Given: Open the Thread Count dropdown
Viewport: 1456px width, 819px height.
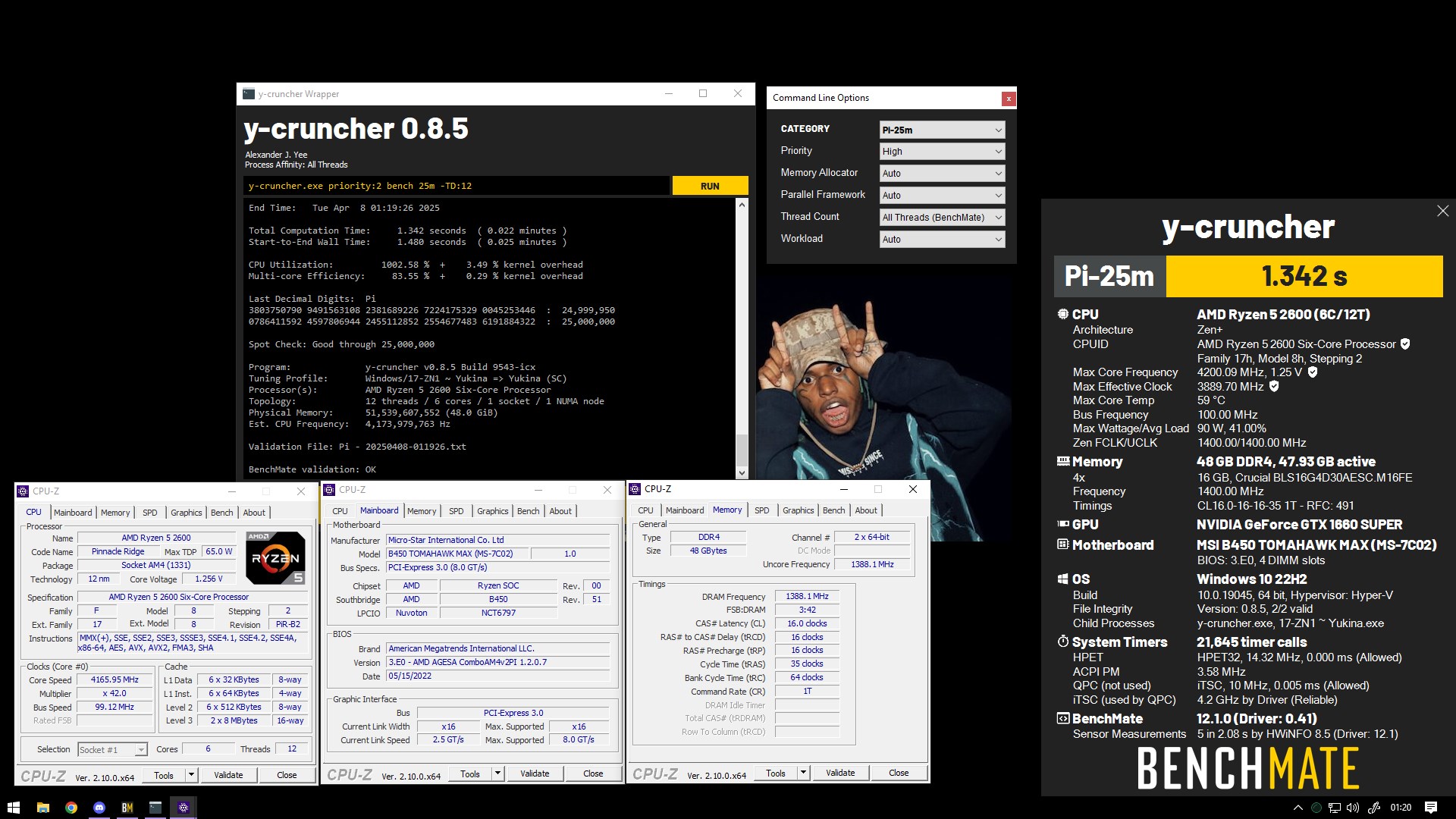Looking at the screenshot, I should (942, 218).
